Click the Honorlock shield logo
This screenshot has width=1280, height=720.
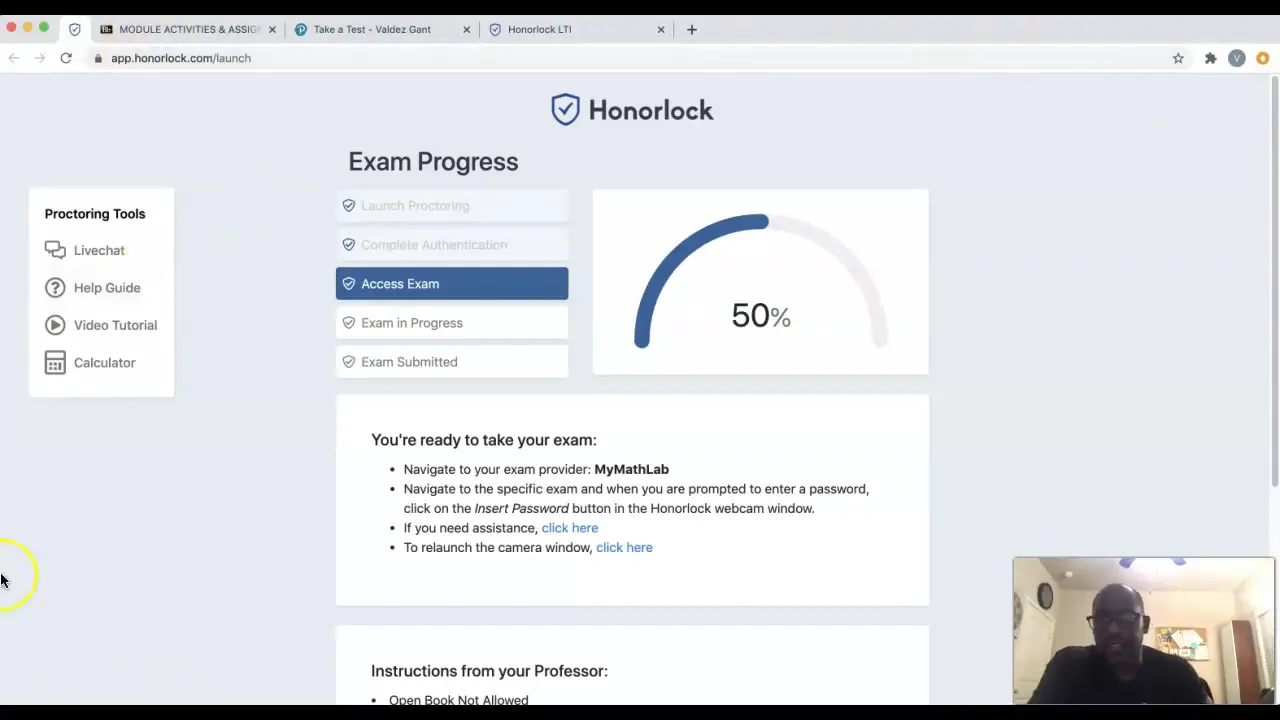pyautogui.click(x=565, y=109)
